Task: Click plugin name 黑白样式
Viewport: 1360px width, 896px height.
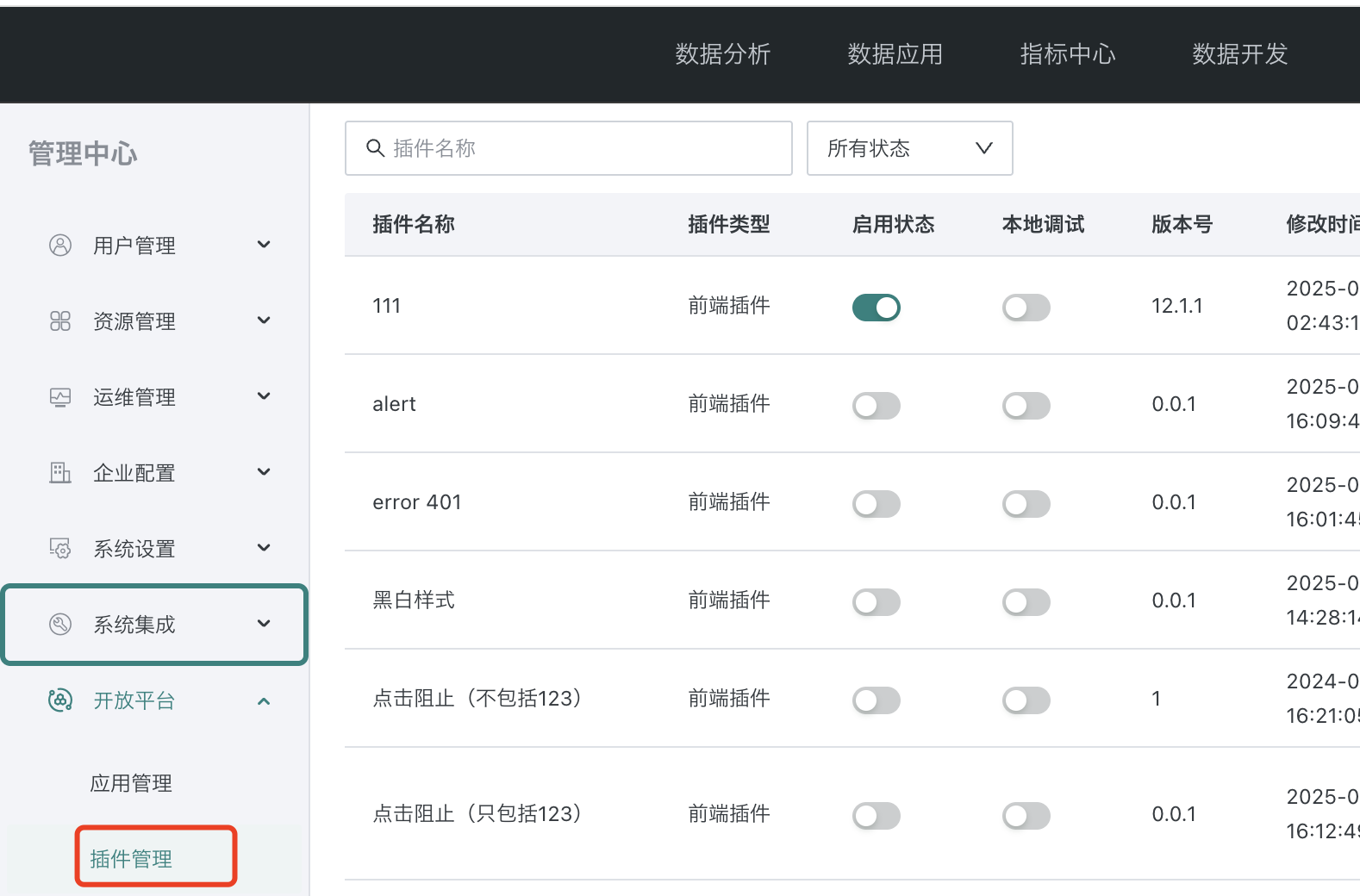Action: tap(414, 600)
